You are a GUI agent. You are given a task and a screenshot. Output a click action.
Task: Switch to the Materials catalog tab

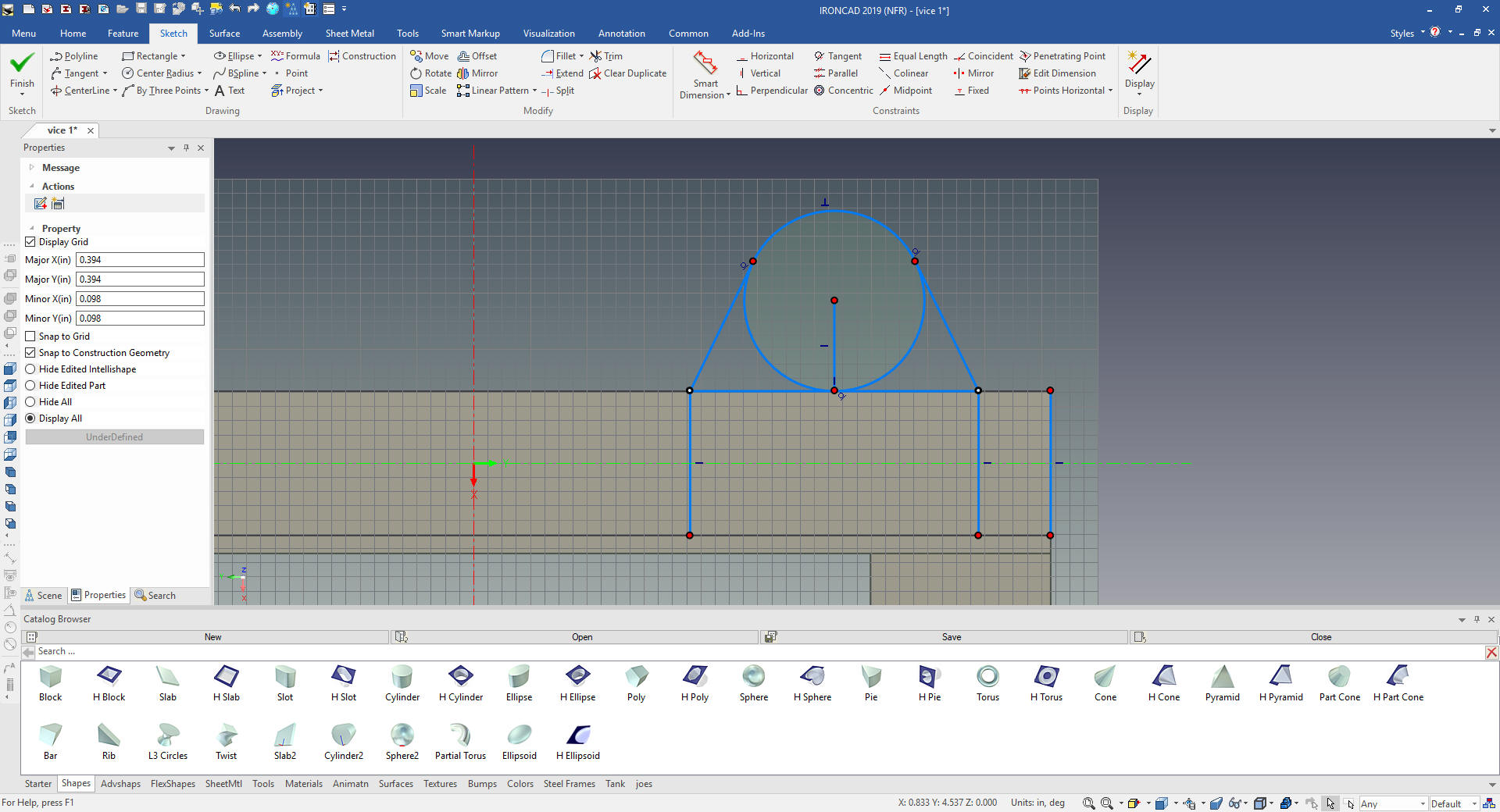303,784
